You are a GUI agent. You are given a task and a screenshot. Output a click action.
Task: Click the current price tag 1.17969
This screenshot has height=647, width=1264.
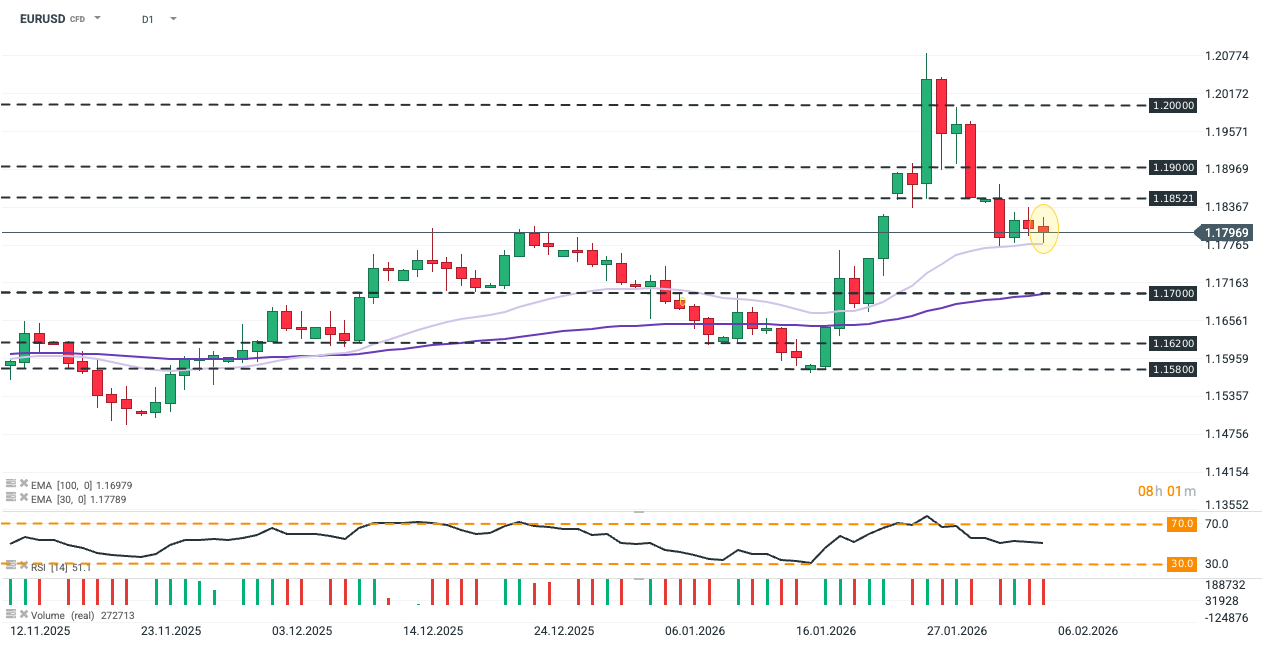1223,233
